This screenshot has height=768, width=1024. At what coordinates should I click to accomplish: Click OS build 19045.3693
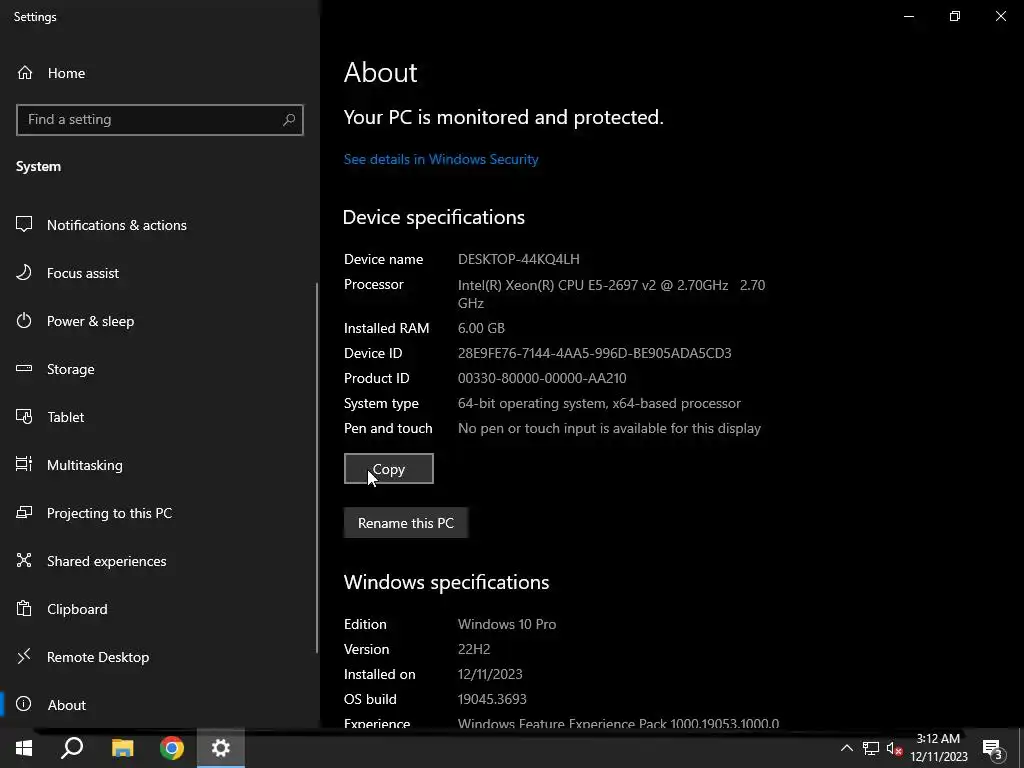492,699
